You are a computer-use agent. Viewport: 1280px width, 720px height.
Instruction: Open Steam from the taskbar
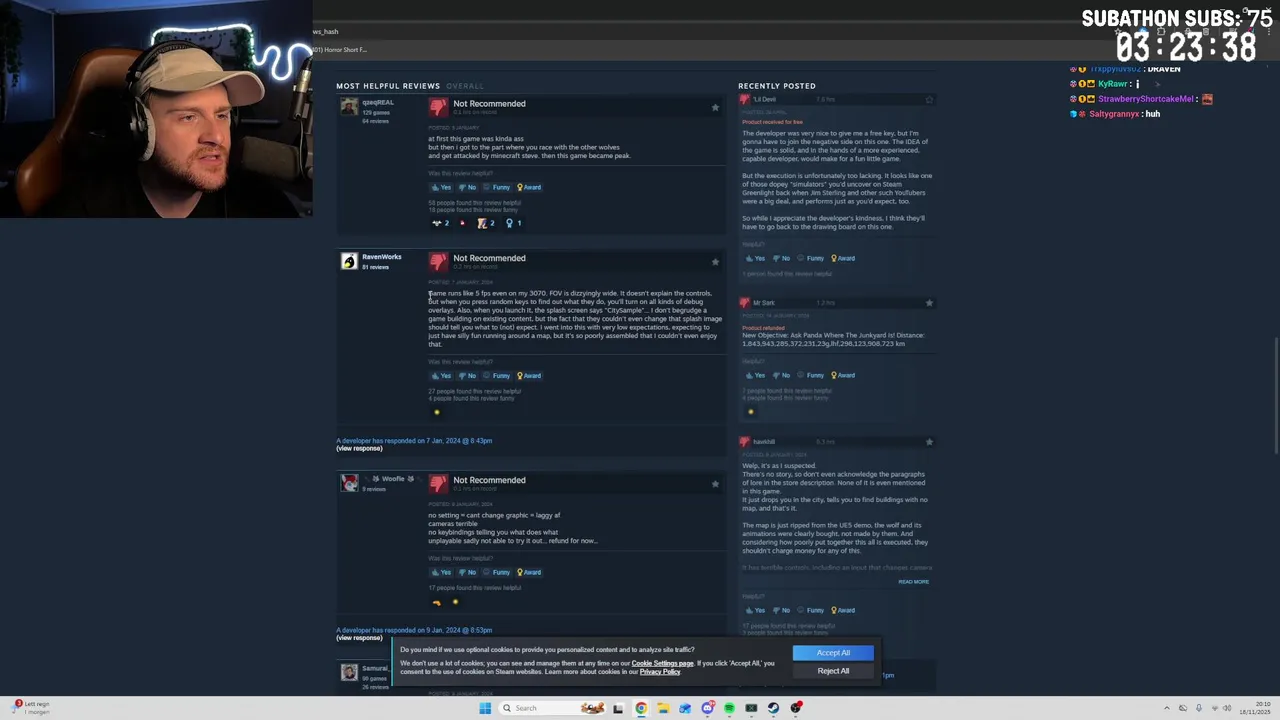773,708
